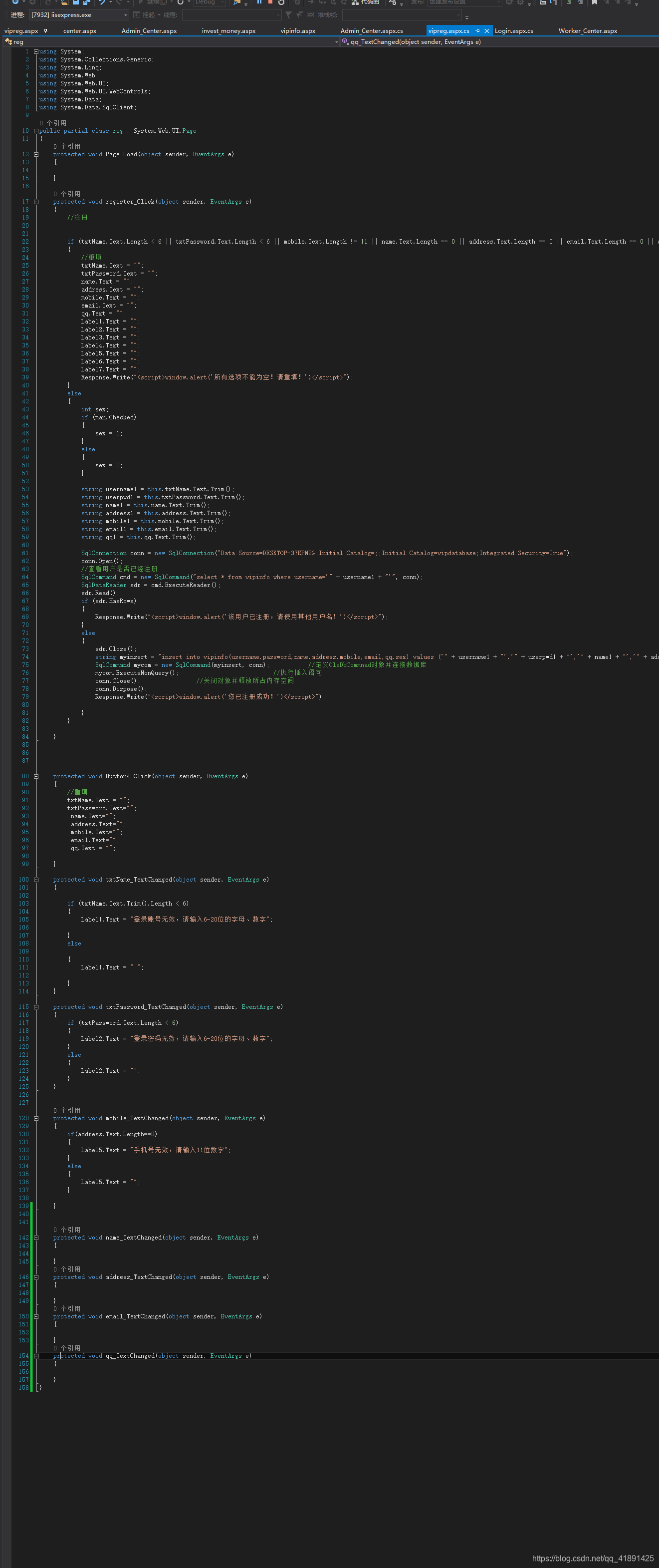Screen dimensions: 659x1568
Task: Switch to the Login.aspx.cs tab
Action: click(x=514, y=30)
